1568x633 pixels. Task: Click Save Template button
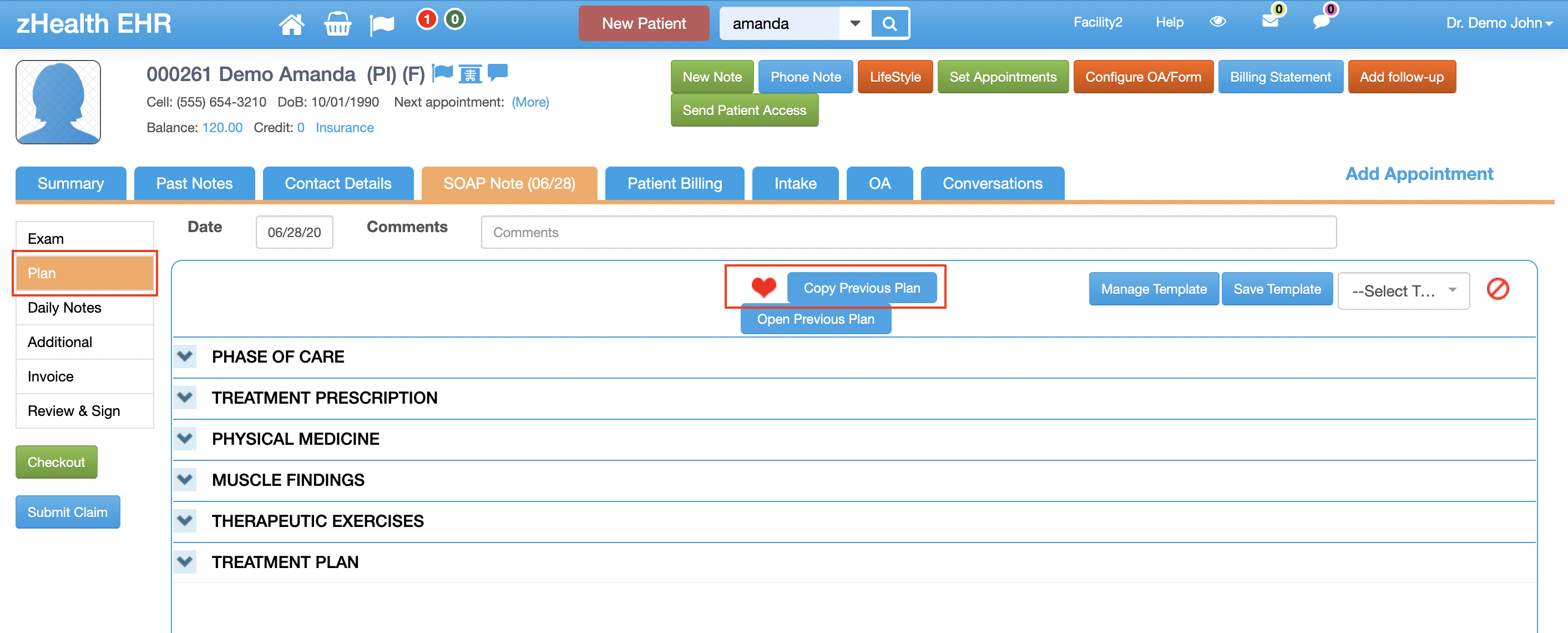pyautogui.click(x=1277, y=289)
